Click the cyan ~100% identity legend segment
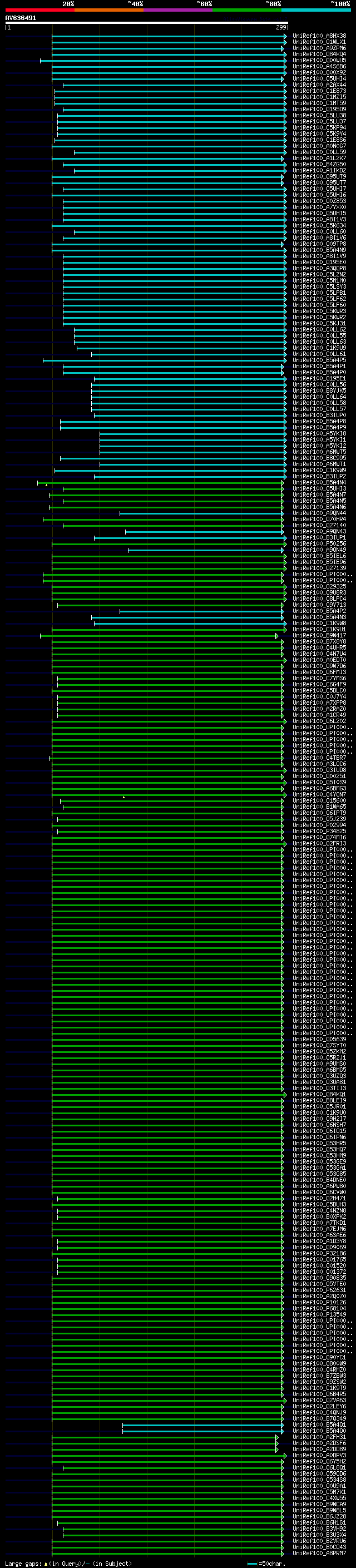The height and width of the screenshot is (1568, 356). [316, 10]
